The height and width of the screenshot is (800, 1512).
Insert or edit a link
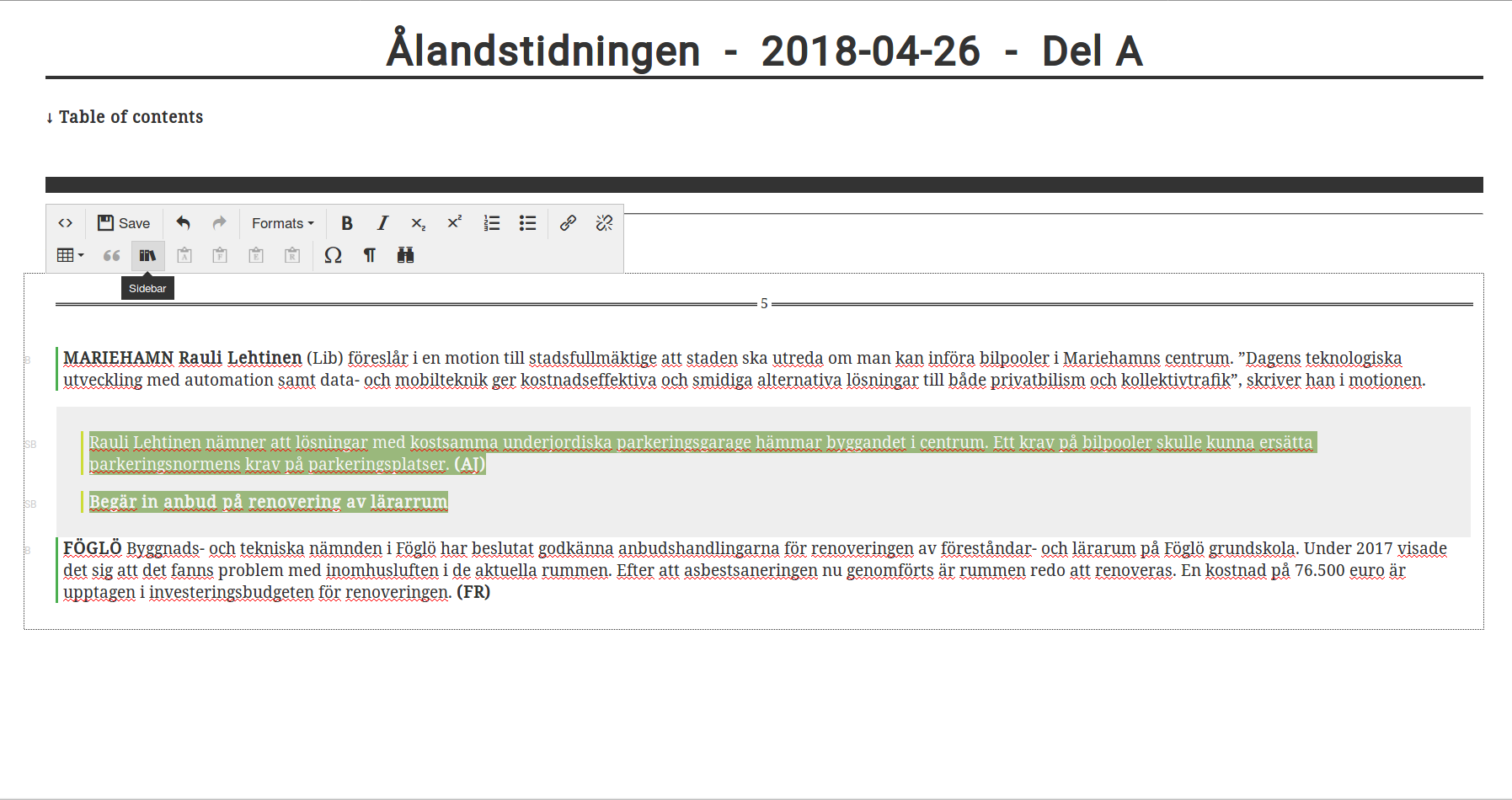click(568, 223)
